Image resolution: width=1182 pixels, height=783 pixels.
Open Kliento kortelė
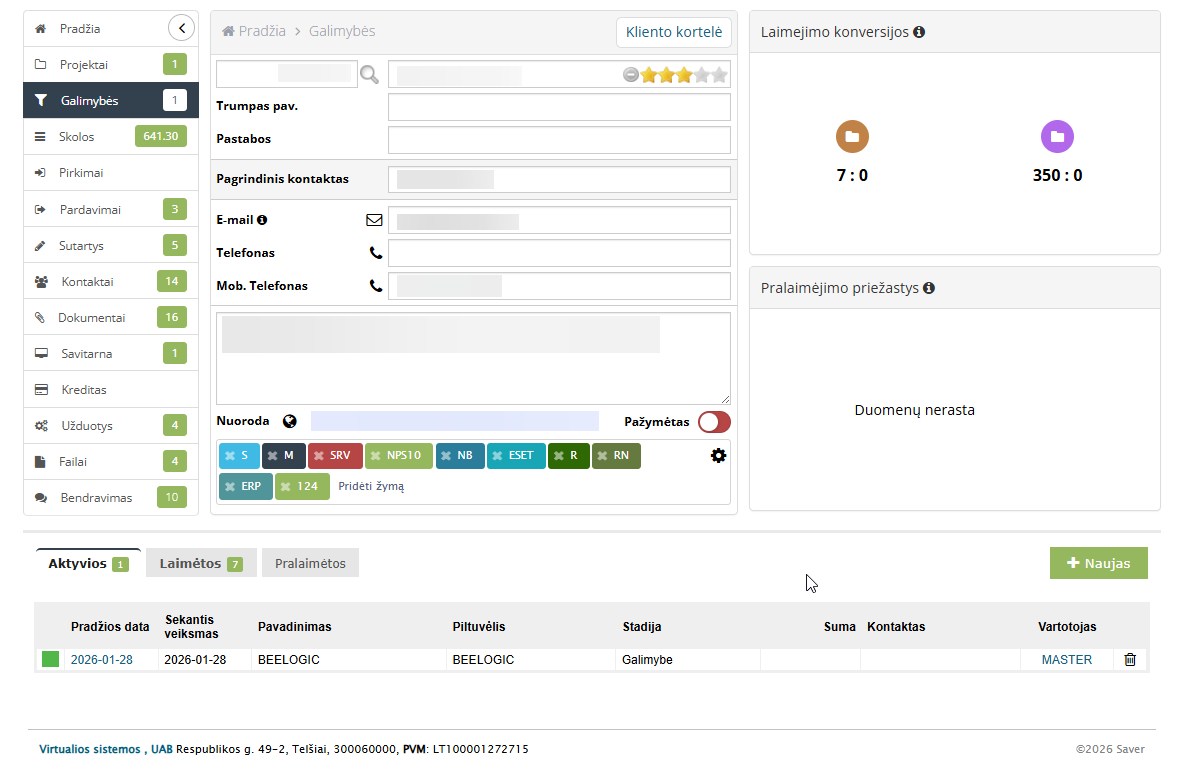(x=673, y=32)
